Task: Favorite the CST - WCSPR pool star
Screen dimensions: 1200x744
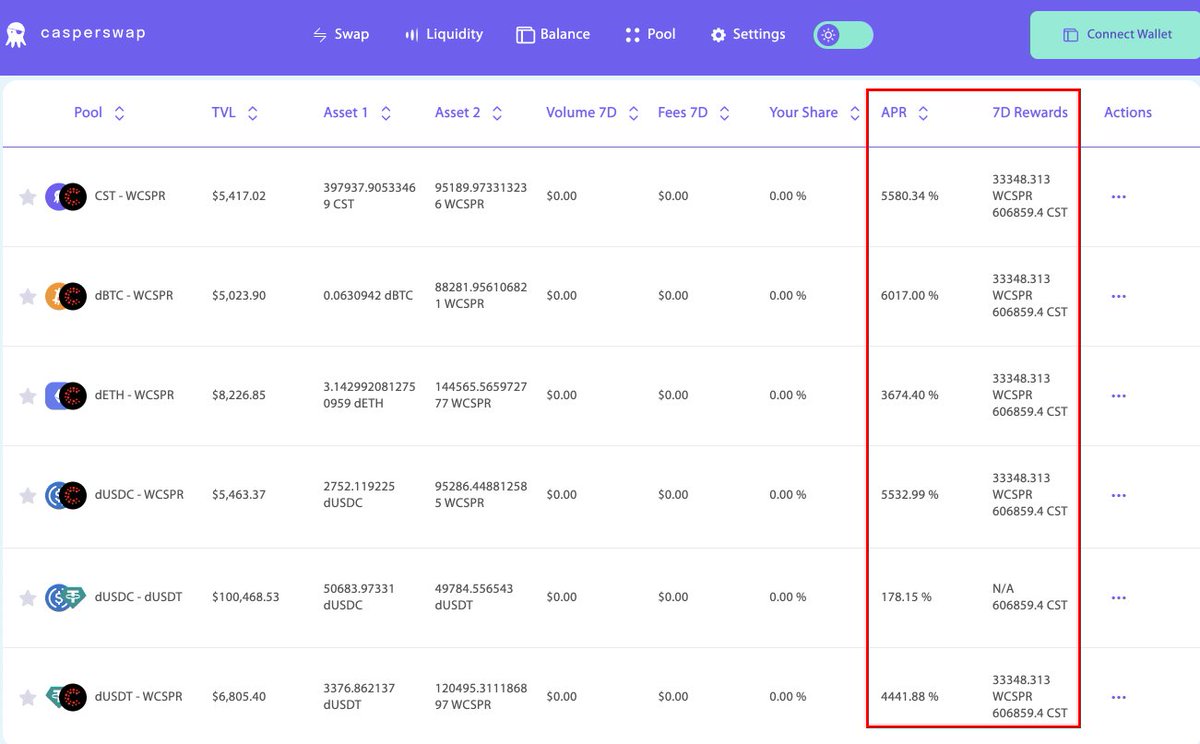Action: (x=28, y=197)
